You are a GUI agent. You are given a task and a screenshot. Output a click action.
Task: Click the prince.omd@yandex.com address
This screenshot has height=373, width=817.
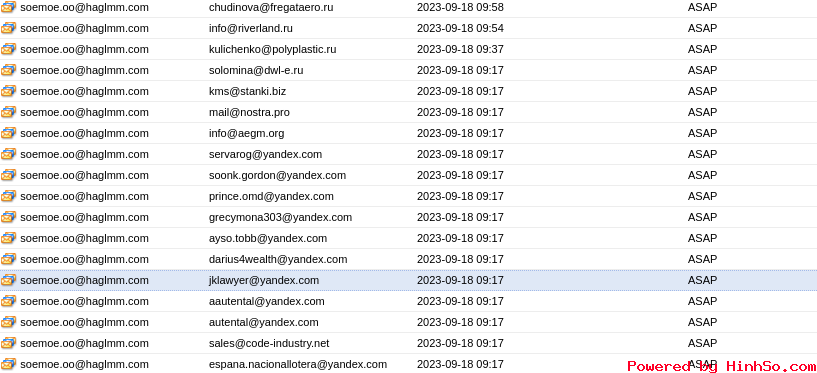(271, 196)
